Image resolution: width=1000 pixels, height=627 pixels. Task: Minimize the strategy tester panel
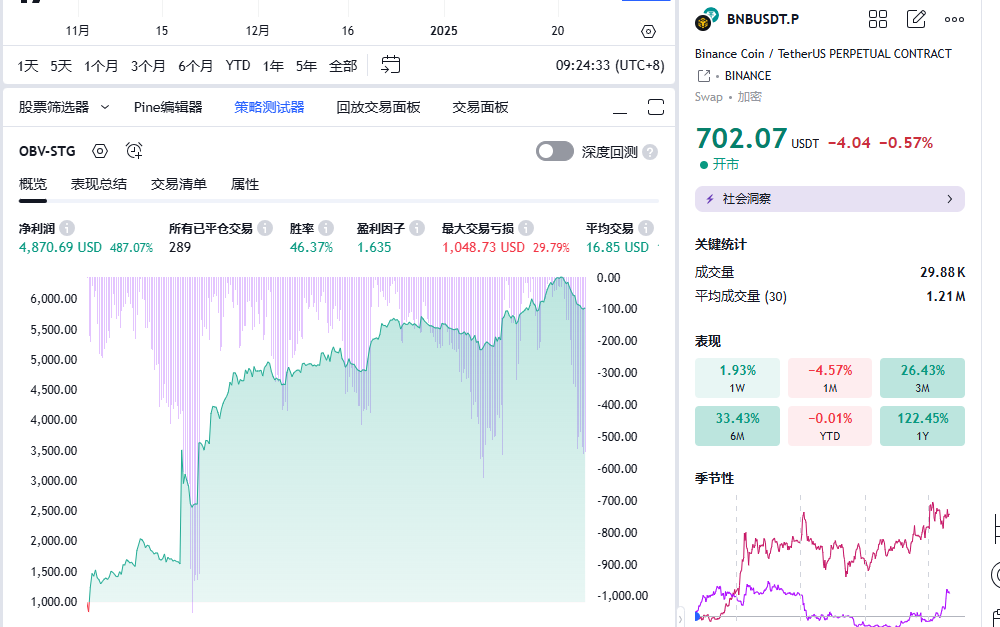(x=620, y=108)
